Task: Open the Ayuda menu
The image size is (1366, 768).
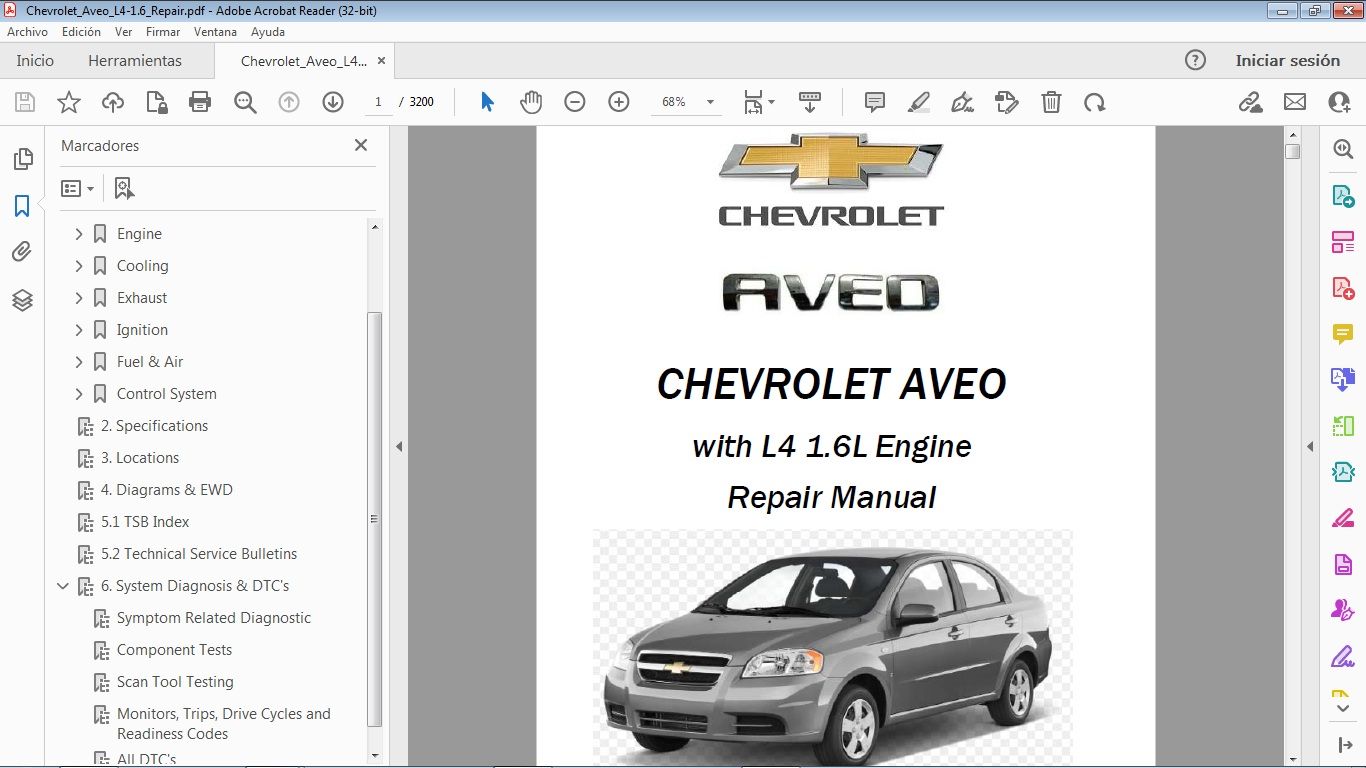Action: (268, 32)
